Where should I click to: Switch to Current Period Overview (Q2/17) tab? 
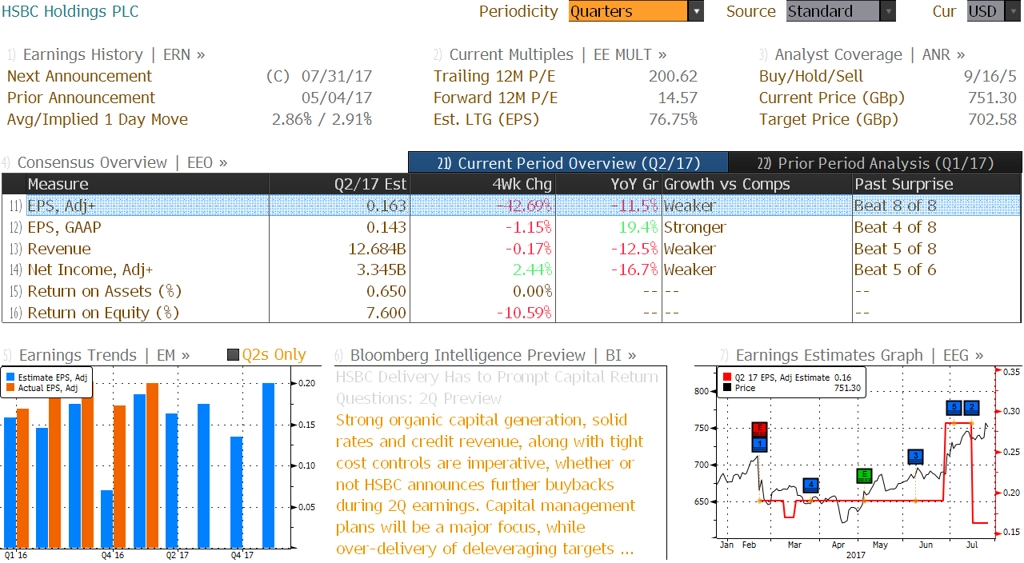click(x=568, y=163)
